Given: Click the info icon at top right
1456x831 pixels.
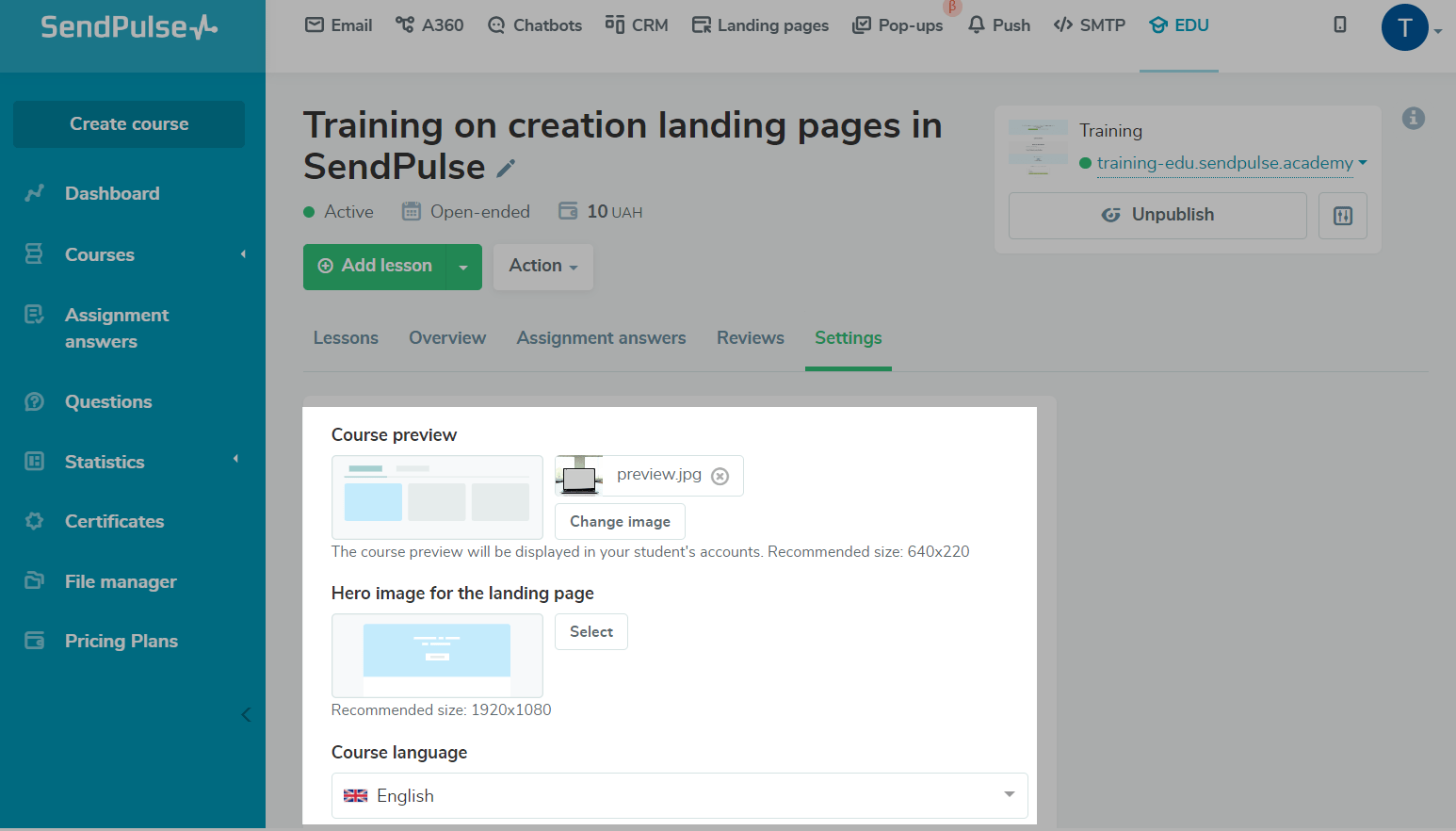Looking at the screenshot, I should (1414, 118).
